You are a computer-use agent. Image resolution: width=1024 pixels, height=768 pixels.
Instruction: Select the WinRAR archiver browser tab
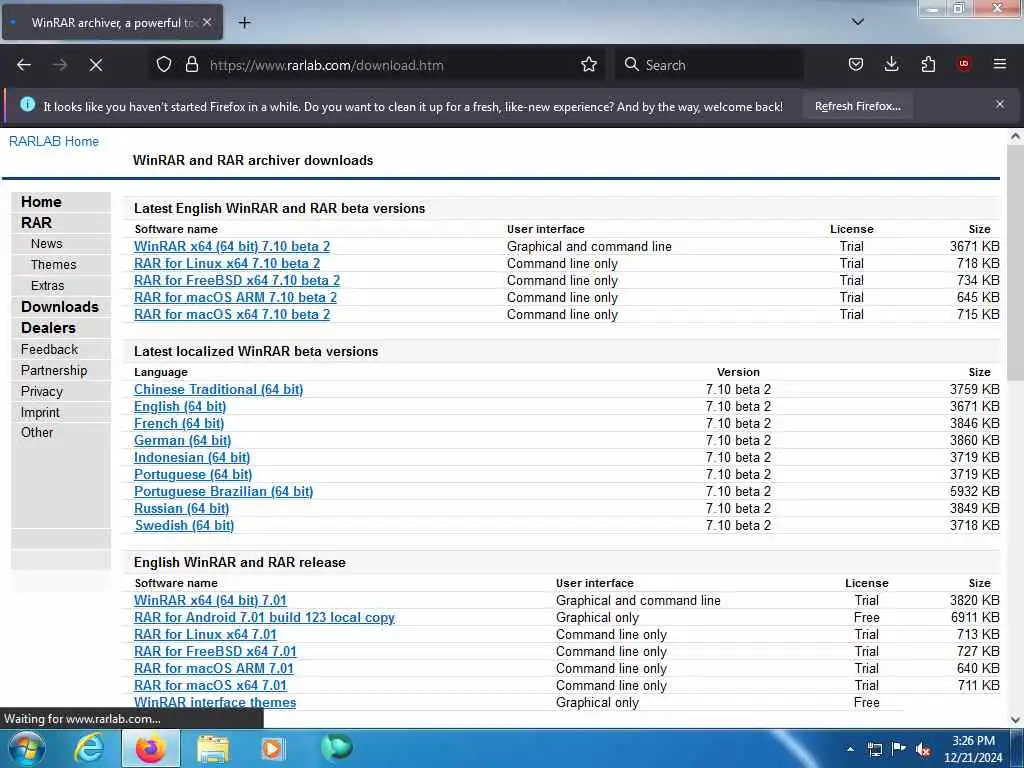pyautogui.click(x=113, y=23)
